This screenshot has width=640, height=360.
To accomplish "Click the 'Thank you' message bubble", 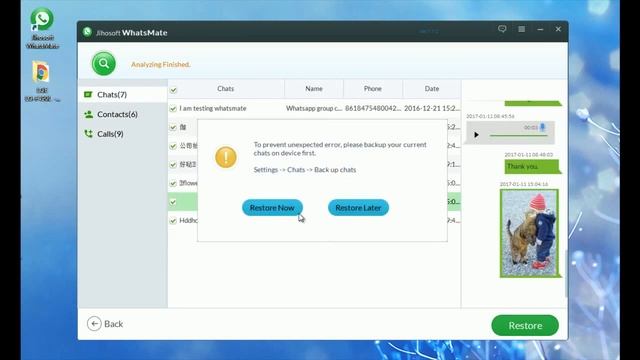I will point(532,167).
